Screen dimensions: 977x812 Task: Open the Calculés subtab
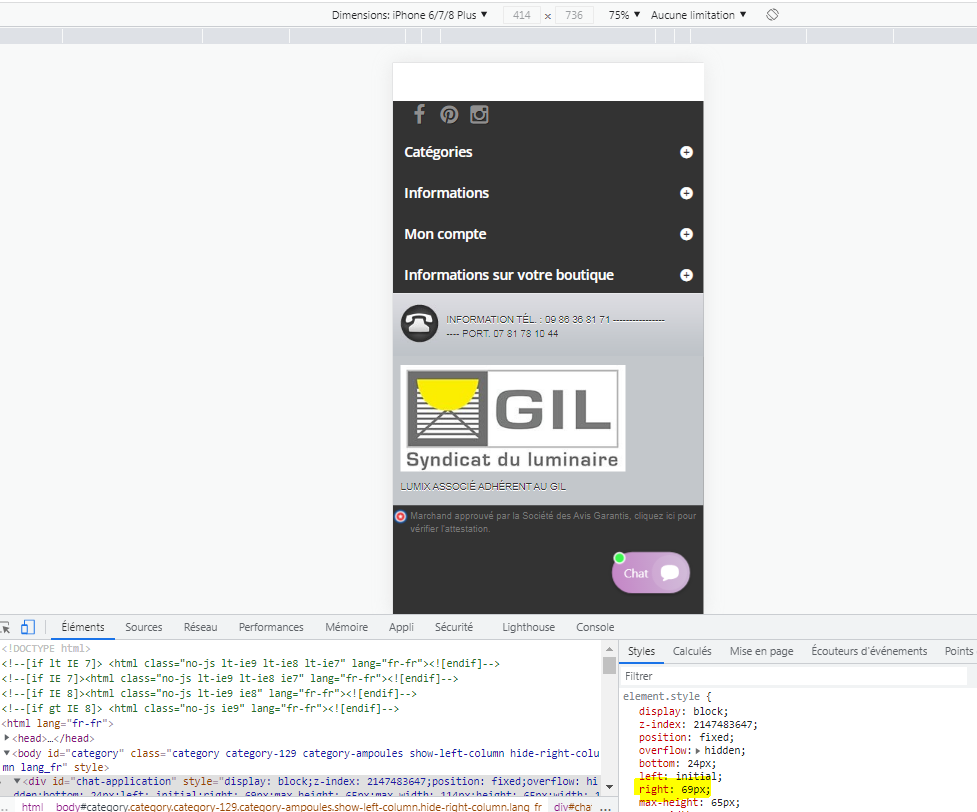692,651
